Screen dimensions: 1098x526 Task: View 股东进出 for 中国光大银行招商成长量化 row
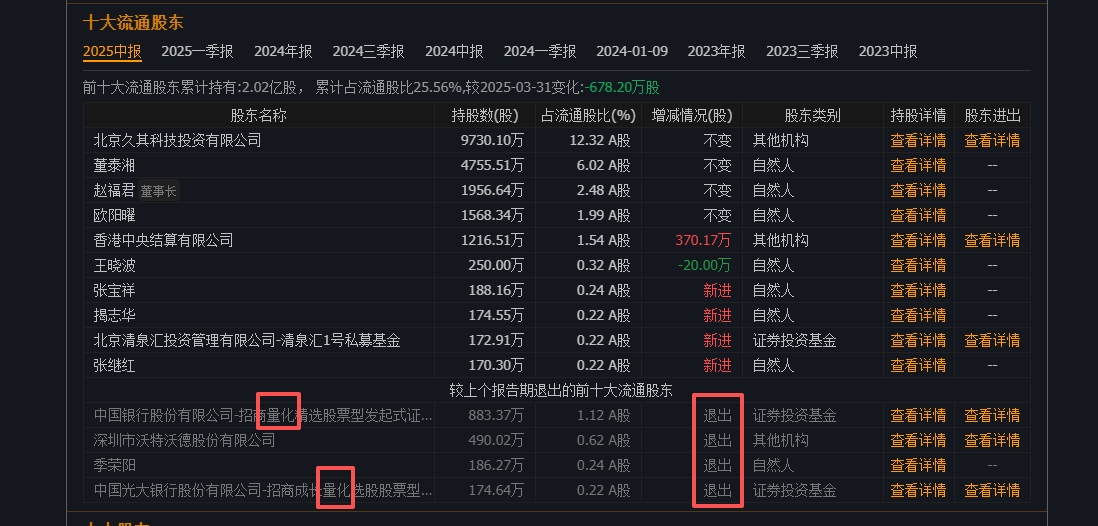click(x=992, y=490)
